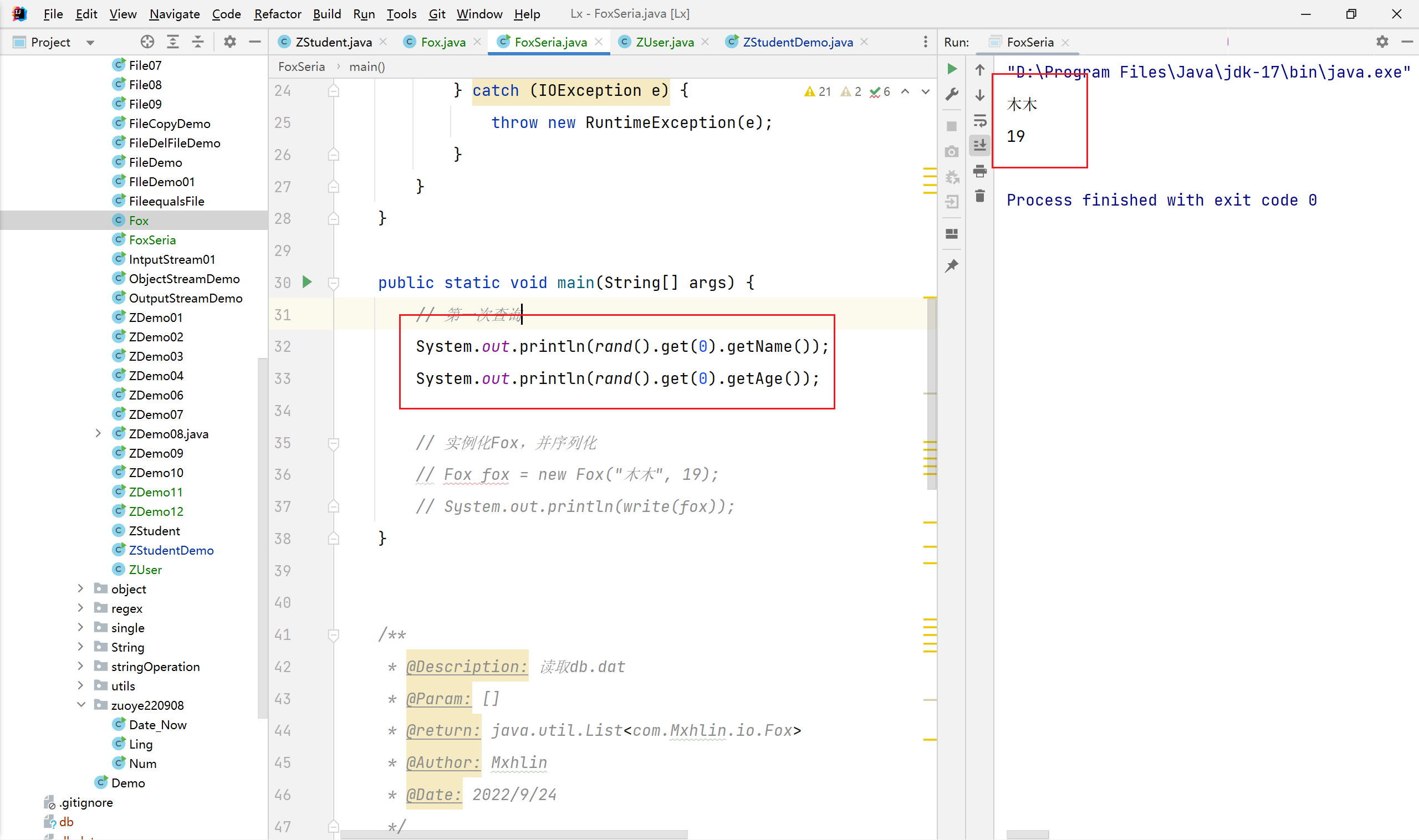
Task: Open the Project view dropdown
Action: point(90,43)
